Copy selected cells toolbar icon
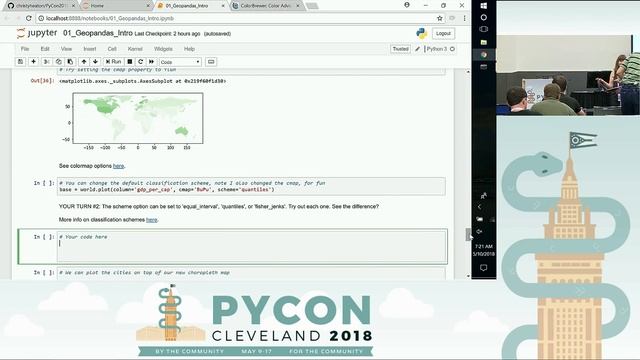Screen dimensions: 640x360 pyautogui.click(x=58, y=62)
